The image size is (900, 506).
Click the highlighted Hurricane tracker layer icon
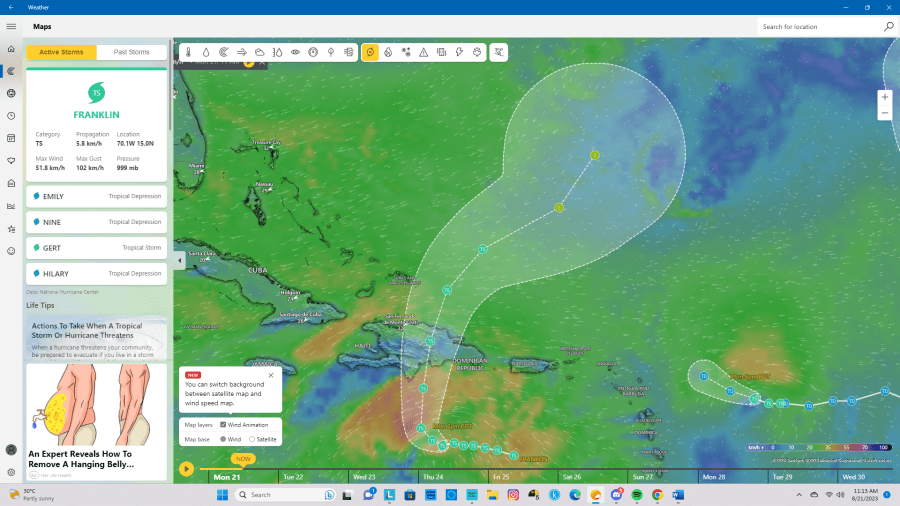(x=370, y=51)
